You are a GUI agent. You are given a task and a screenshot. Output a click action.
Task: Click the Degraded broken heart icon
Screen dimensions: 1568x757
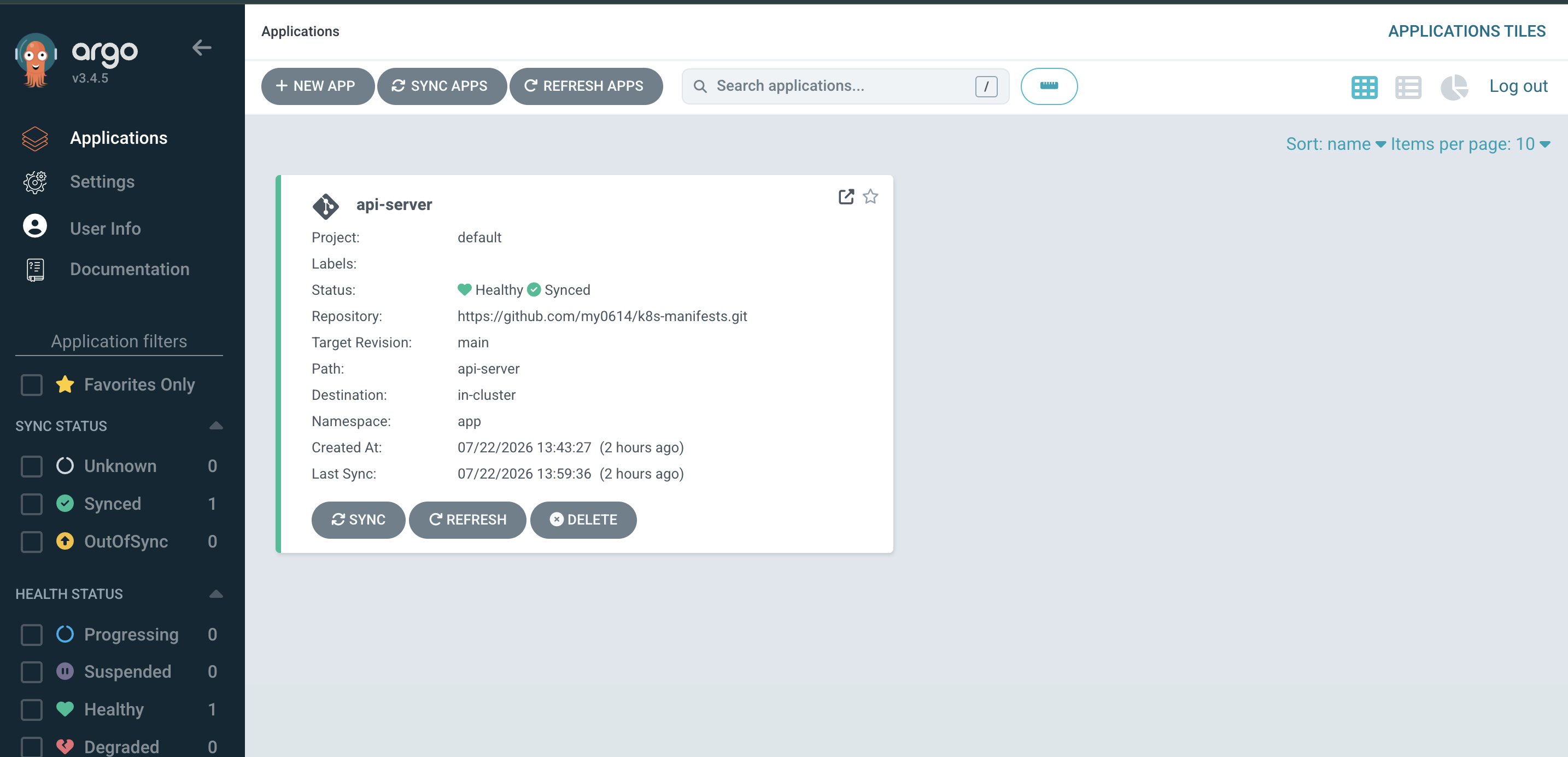65,746
